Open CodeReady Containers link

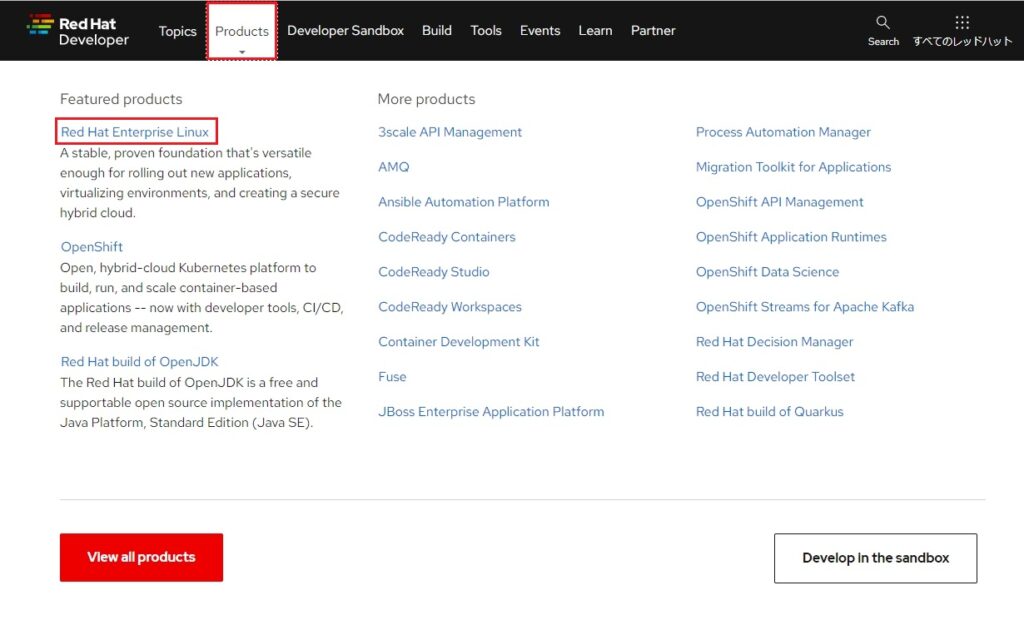click(x=447, y=237)
